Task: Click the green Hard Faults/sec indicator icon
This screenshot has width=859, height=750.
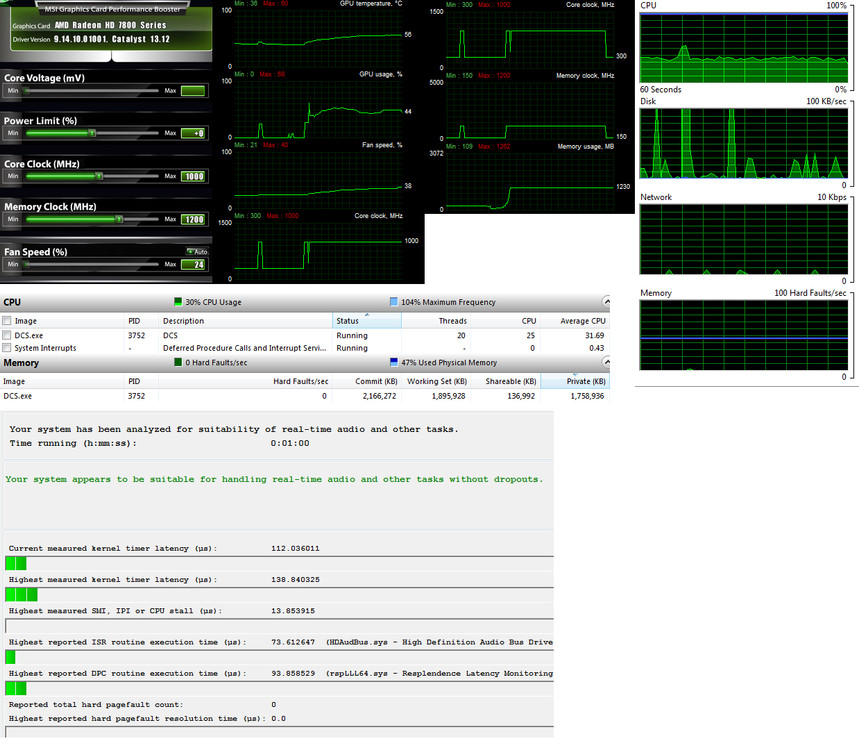Action: [177, 362]
